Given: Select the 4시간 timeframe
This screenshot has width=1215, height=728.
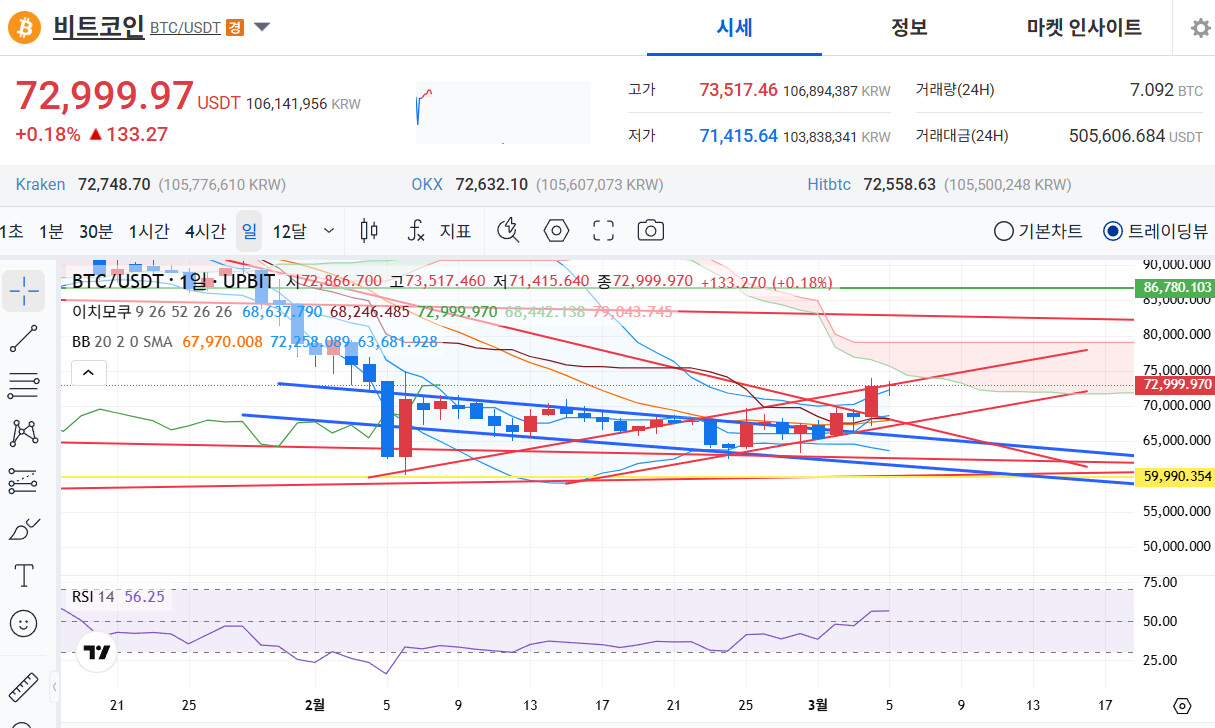Looking at the screenshot, I should 204,231.
